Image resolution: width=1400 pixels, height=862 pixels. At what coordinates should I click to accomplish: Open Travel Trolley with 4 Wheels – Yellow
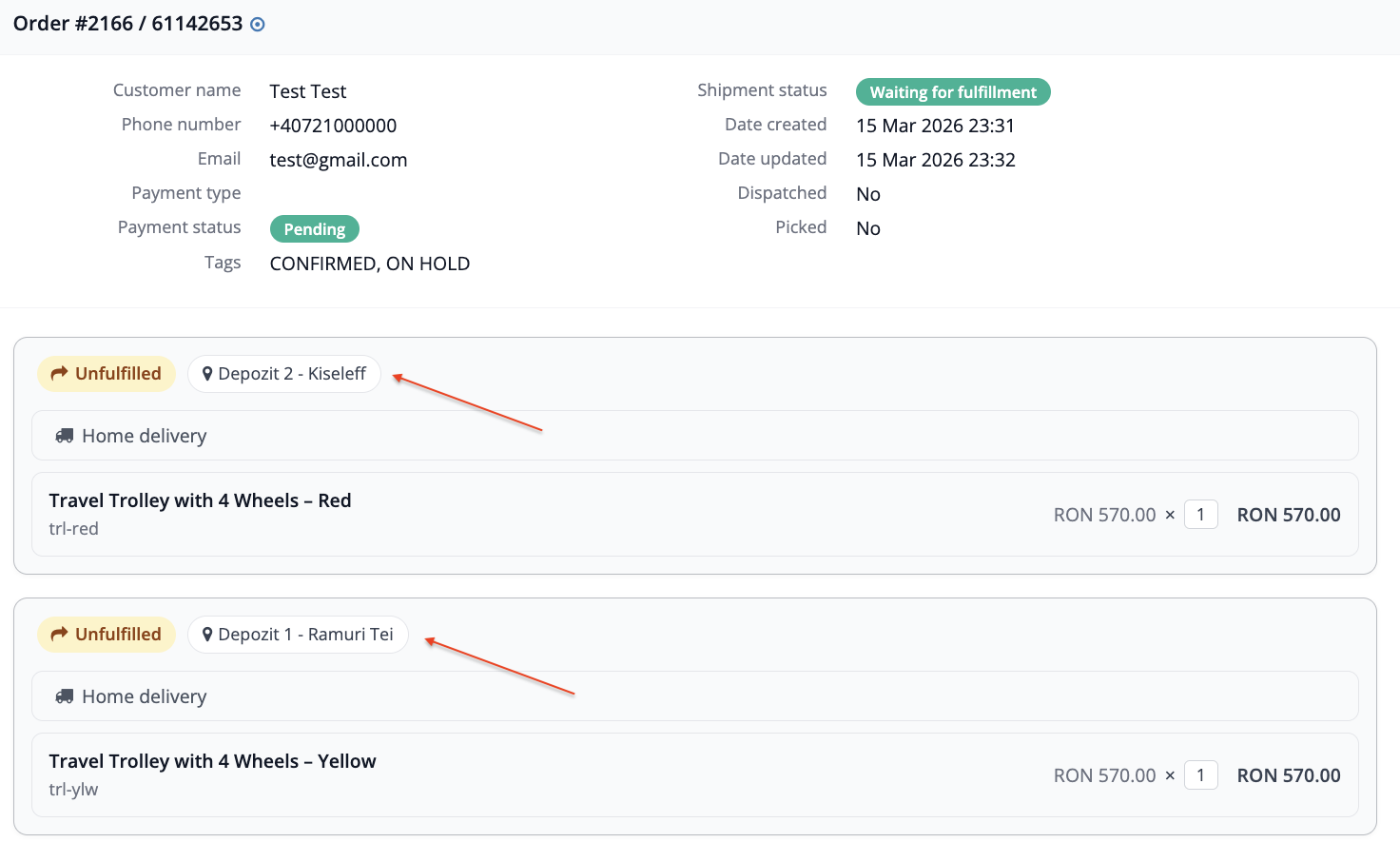212,761
